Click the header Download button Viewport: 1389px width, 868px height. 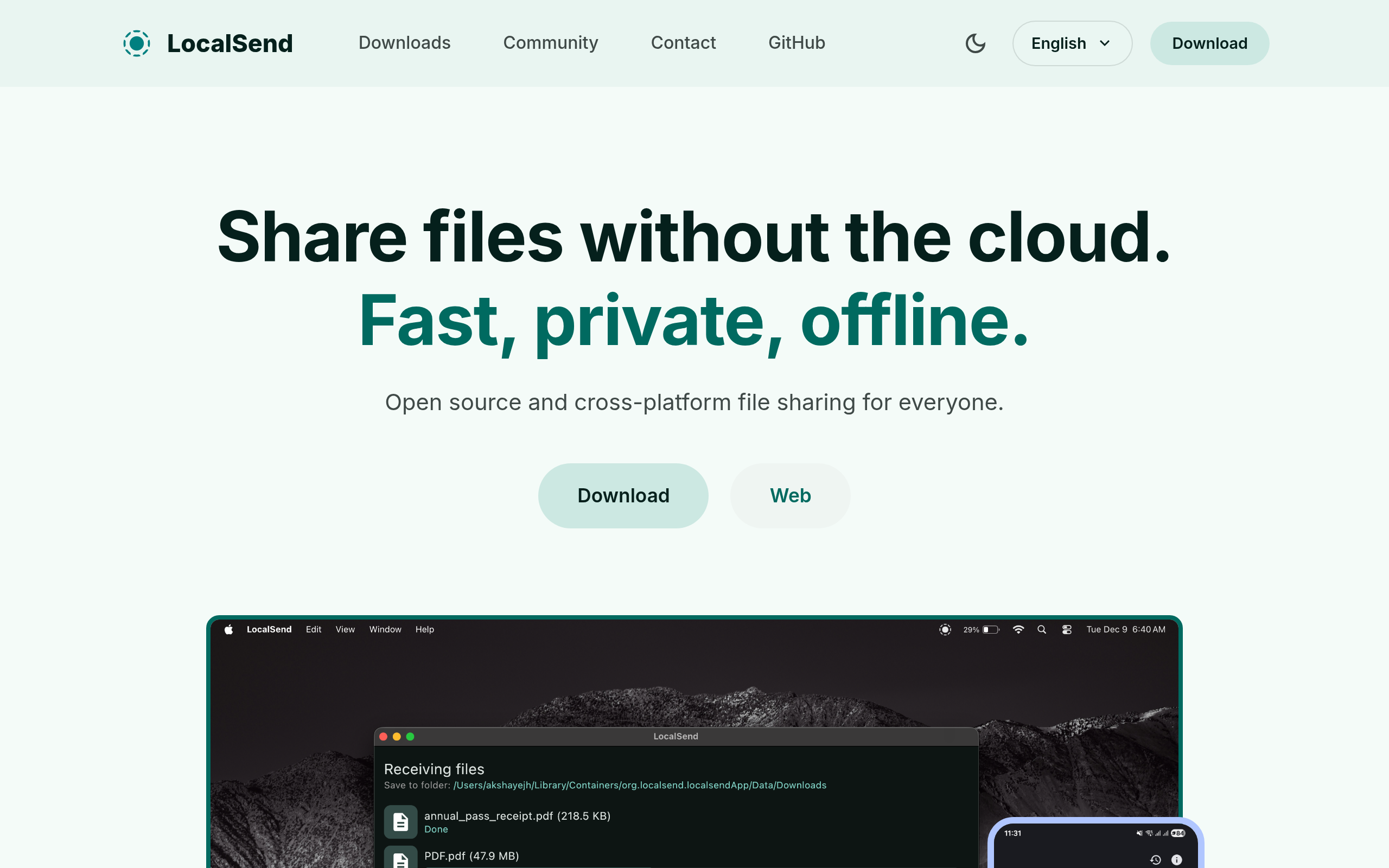pos(1209,43)
